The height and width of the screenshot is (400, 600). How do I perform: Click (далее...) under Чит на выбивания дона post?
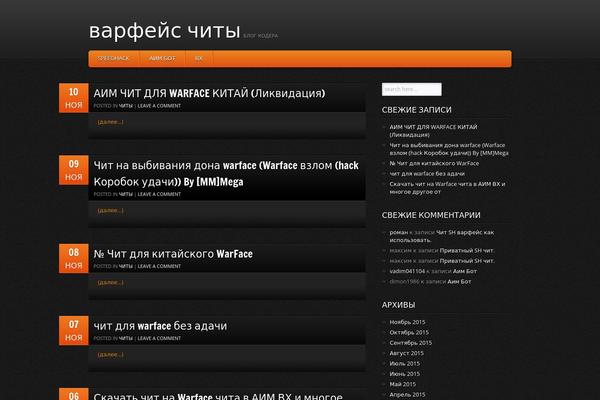coord(111,210)
